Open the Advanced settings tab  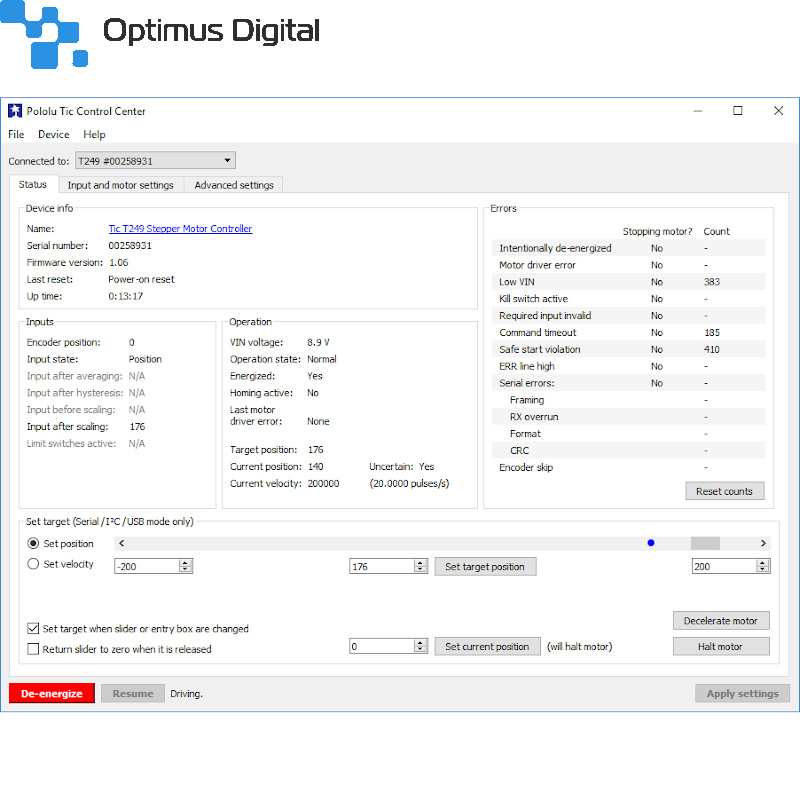[x=234, y=185]
